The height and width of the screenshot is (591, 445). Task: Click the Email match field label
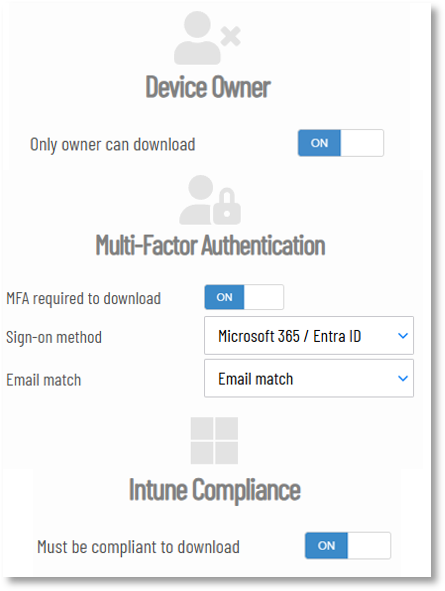44,380
